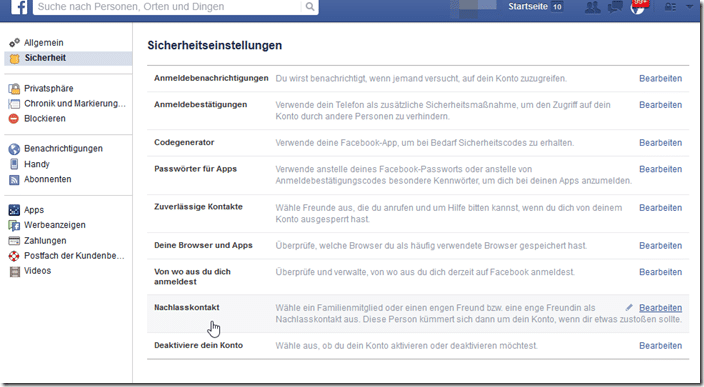The height and width of the screenshot is (387, 704).
Task: Click the Facebook logo in the top bar
Action: tap(19, 7)
